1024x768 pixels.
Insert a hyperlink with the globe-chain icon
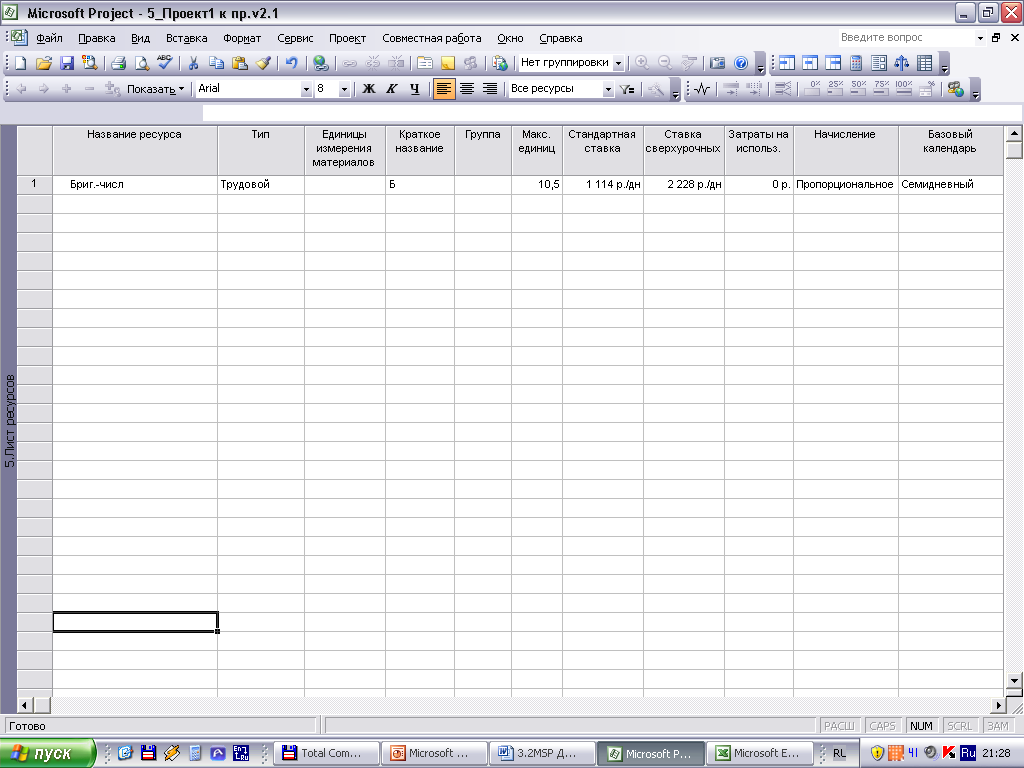320,63
